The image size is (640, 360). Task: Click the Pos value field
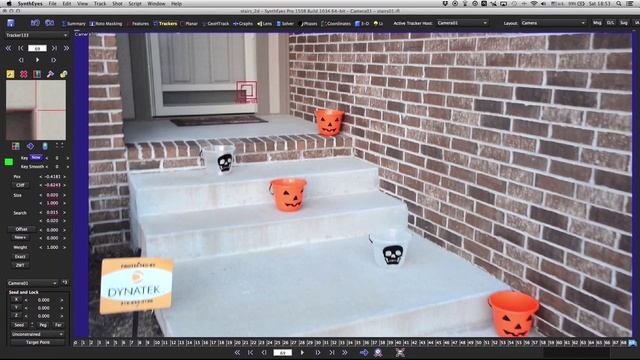click(x=52, y=177)
